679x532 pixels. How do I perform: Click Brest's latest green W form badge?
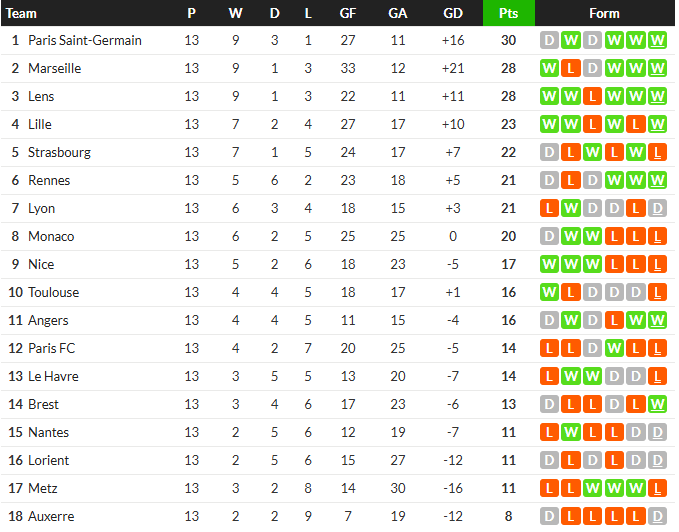point(657,404)
